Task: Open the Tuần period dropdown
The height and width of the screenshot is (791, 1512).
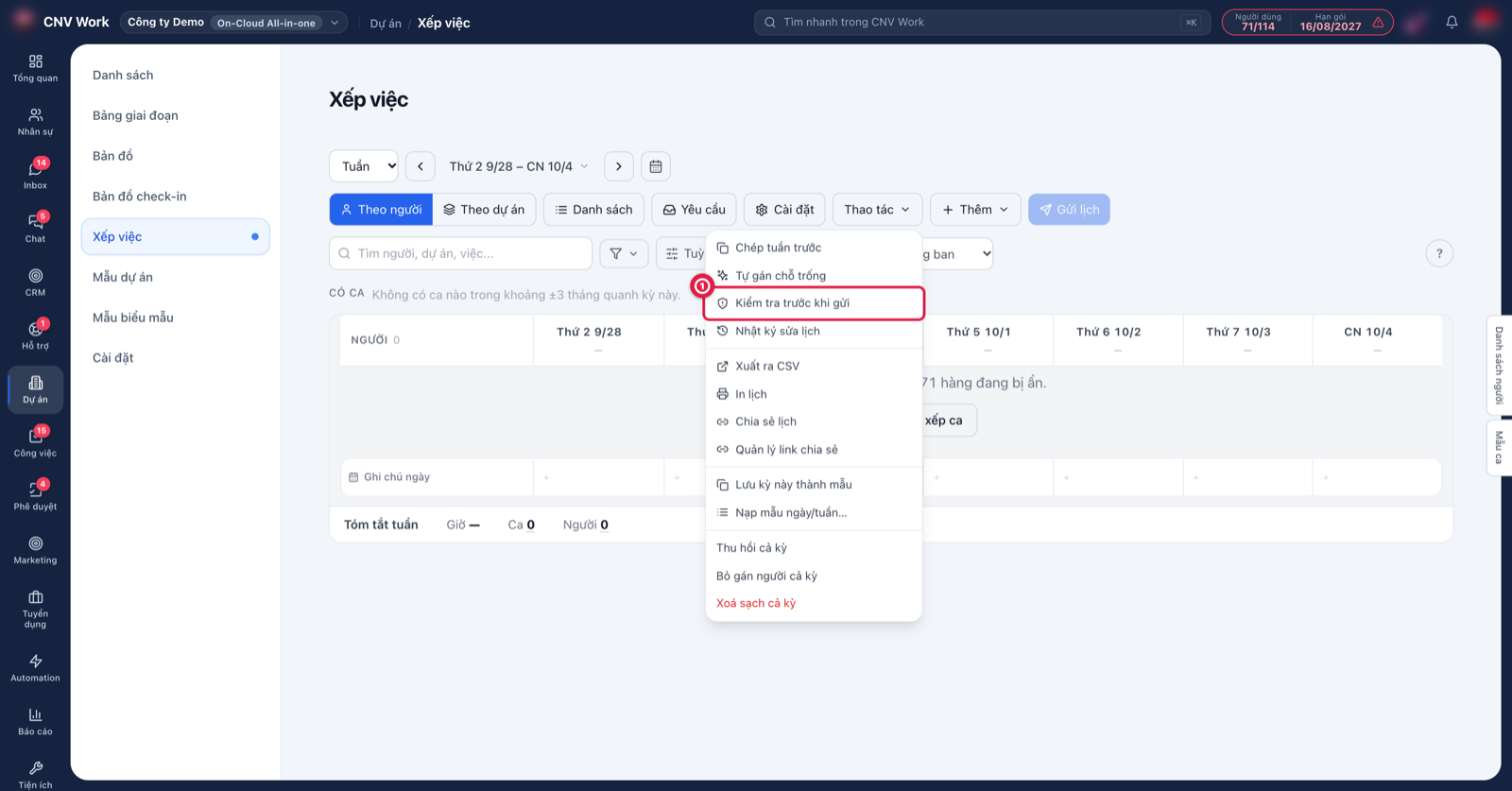Action: [x=364, y=166]
